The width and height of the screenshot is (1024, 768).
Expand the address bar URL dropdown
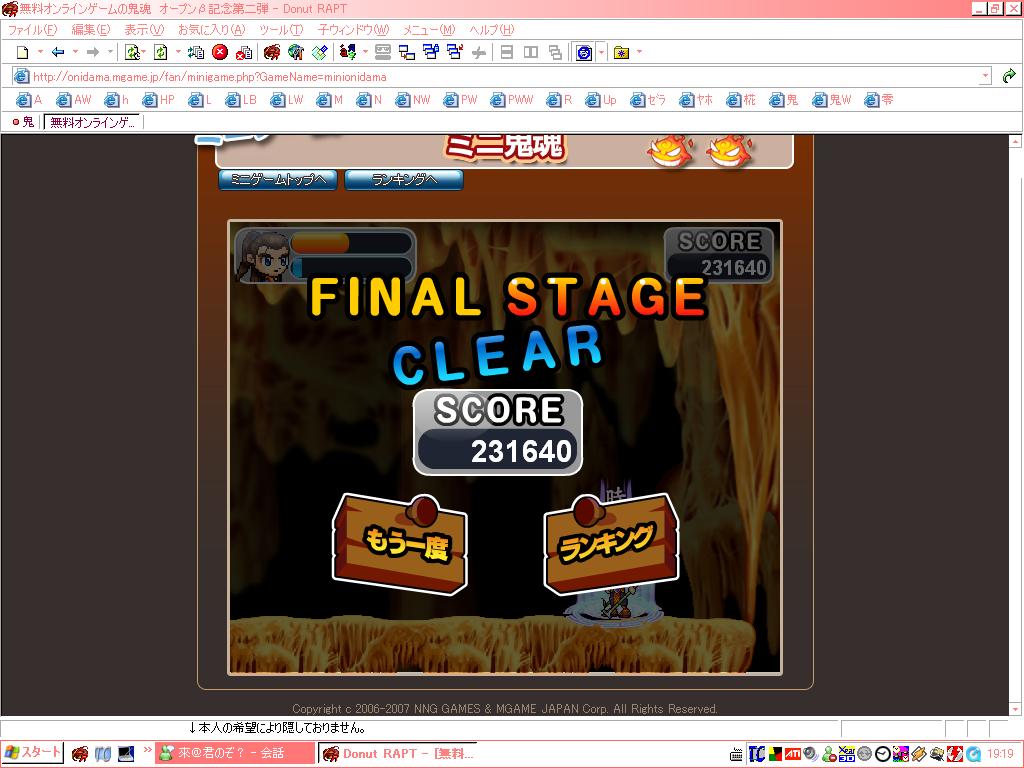(985, 76)
